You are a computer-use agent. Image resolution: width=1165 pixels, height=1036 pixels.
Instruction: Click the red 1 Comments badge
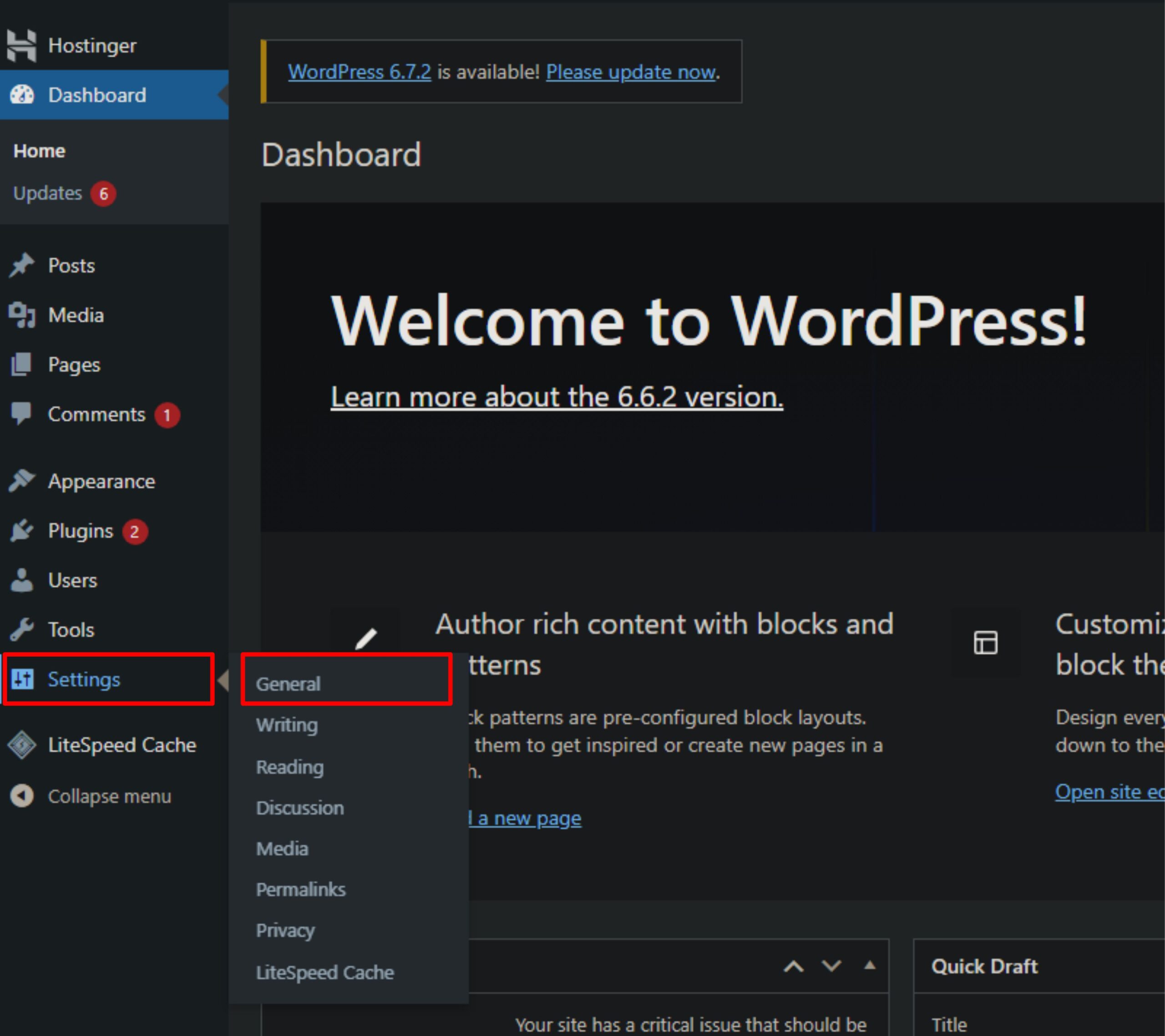[x=167, y=415]
